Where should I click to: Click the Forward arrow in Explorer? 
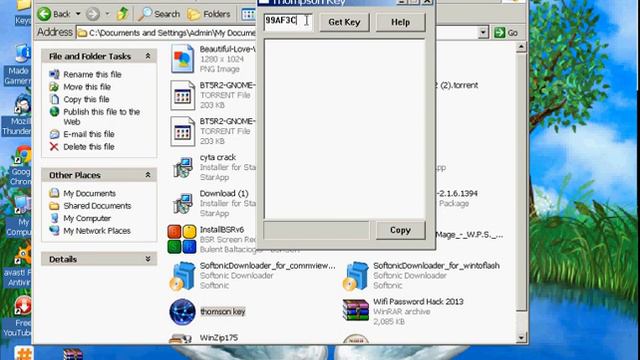(93, 14)
